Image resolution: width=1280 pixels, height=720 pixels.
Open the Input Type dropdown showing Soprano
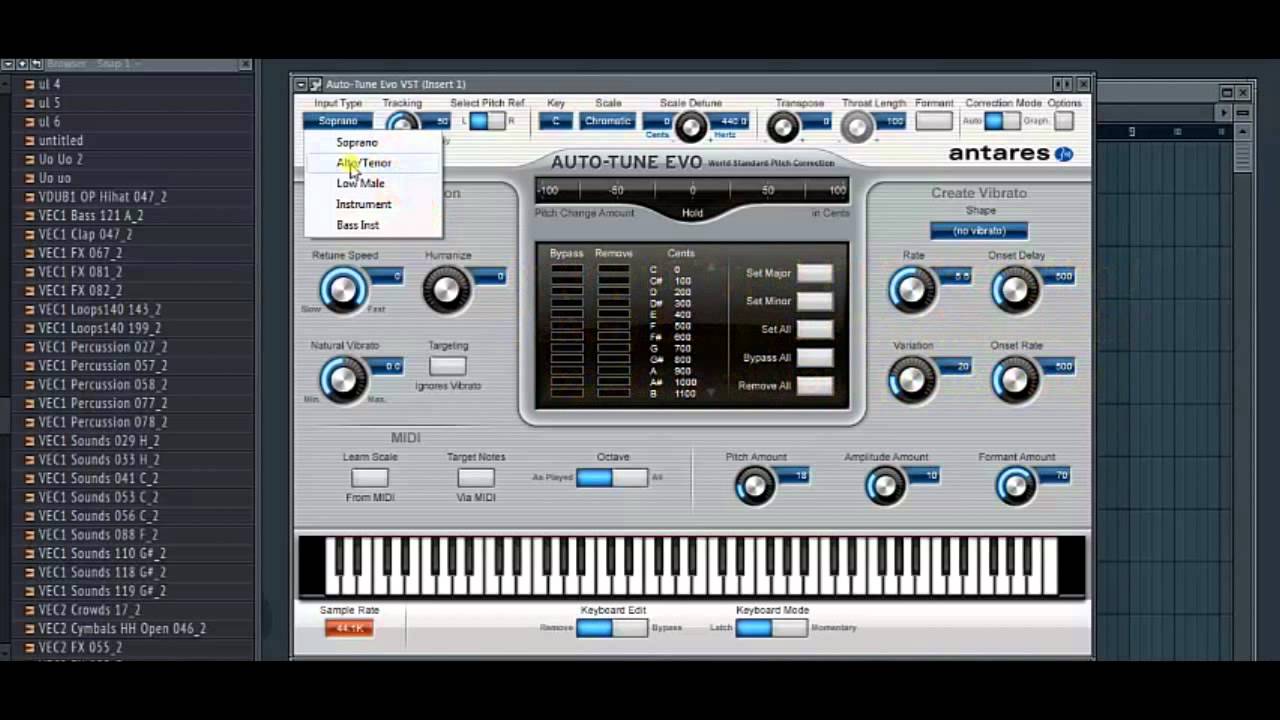[x=338, y=121]
